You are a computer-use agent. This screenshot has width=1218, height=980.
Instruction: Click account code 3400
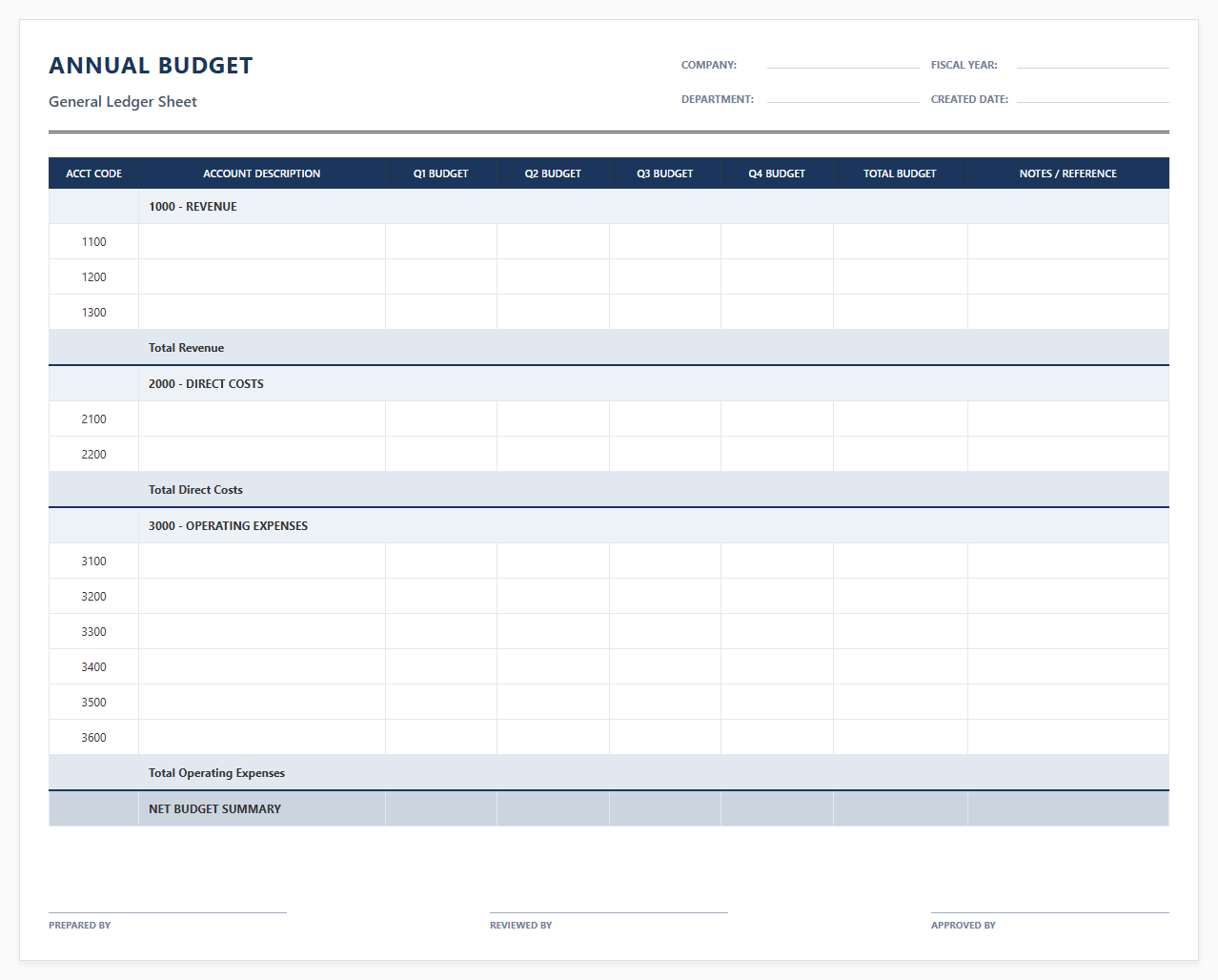pyautogui.click(x=93, y=667)
